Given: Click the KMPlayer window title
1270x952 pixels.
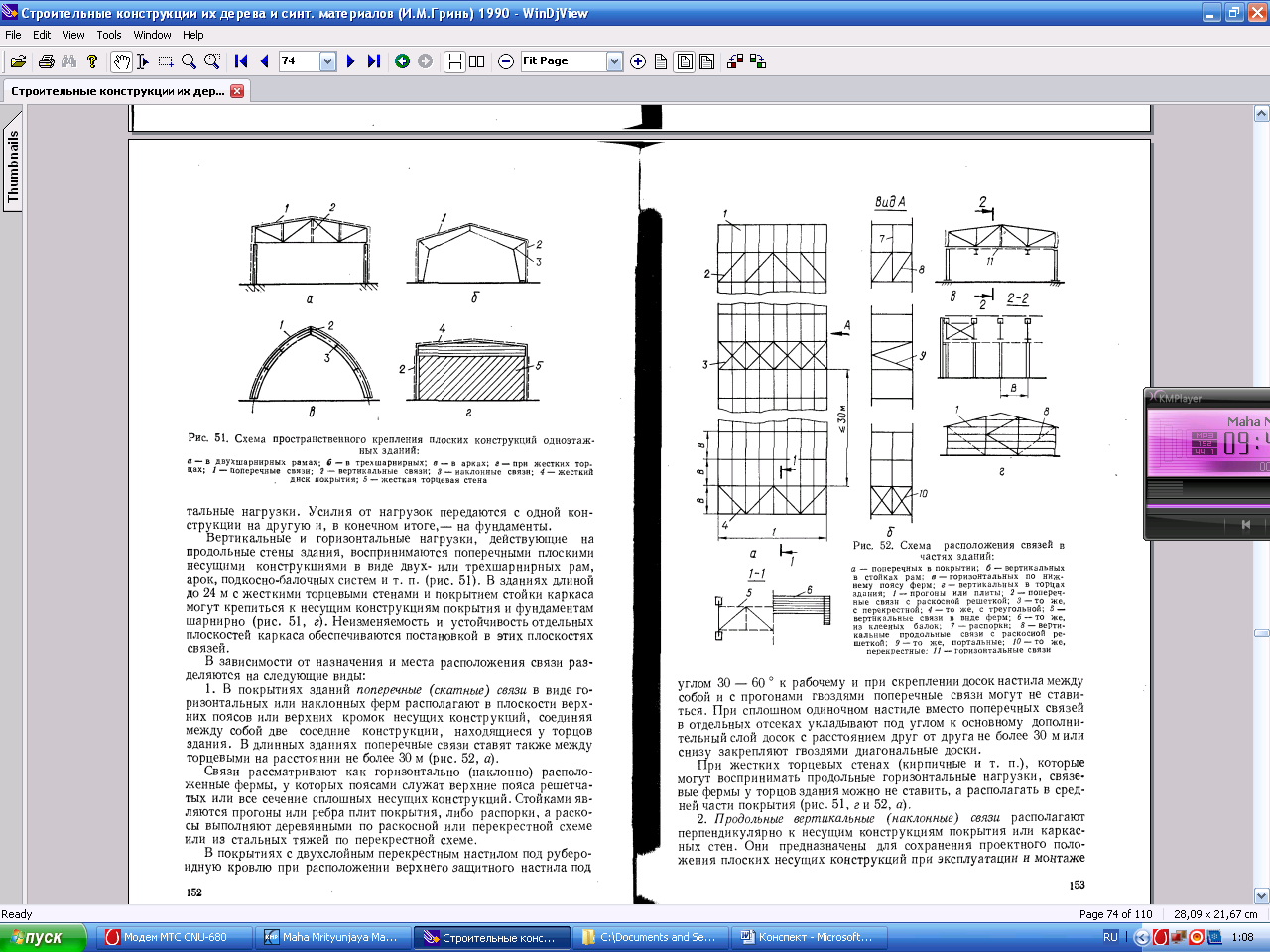Looking at the screenshot, I should [1180, 398].
